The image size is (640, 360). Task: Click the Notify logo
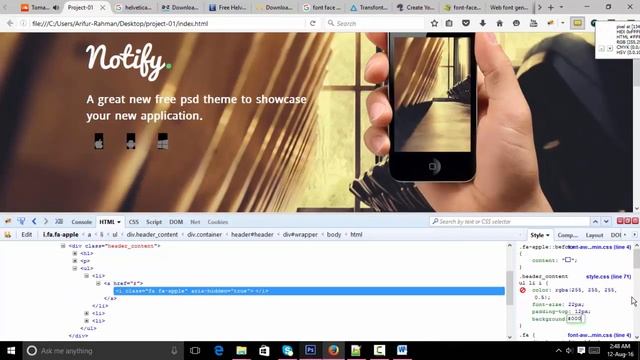129,61
